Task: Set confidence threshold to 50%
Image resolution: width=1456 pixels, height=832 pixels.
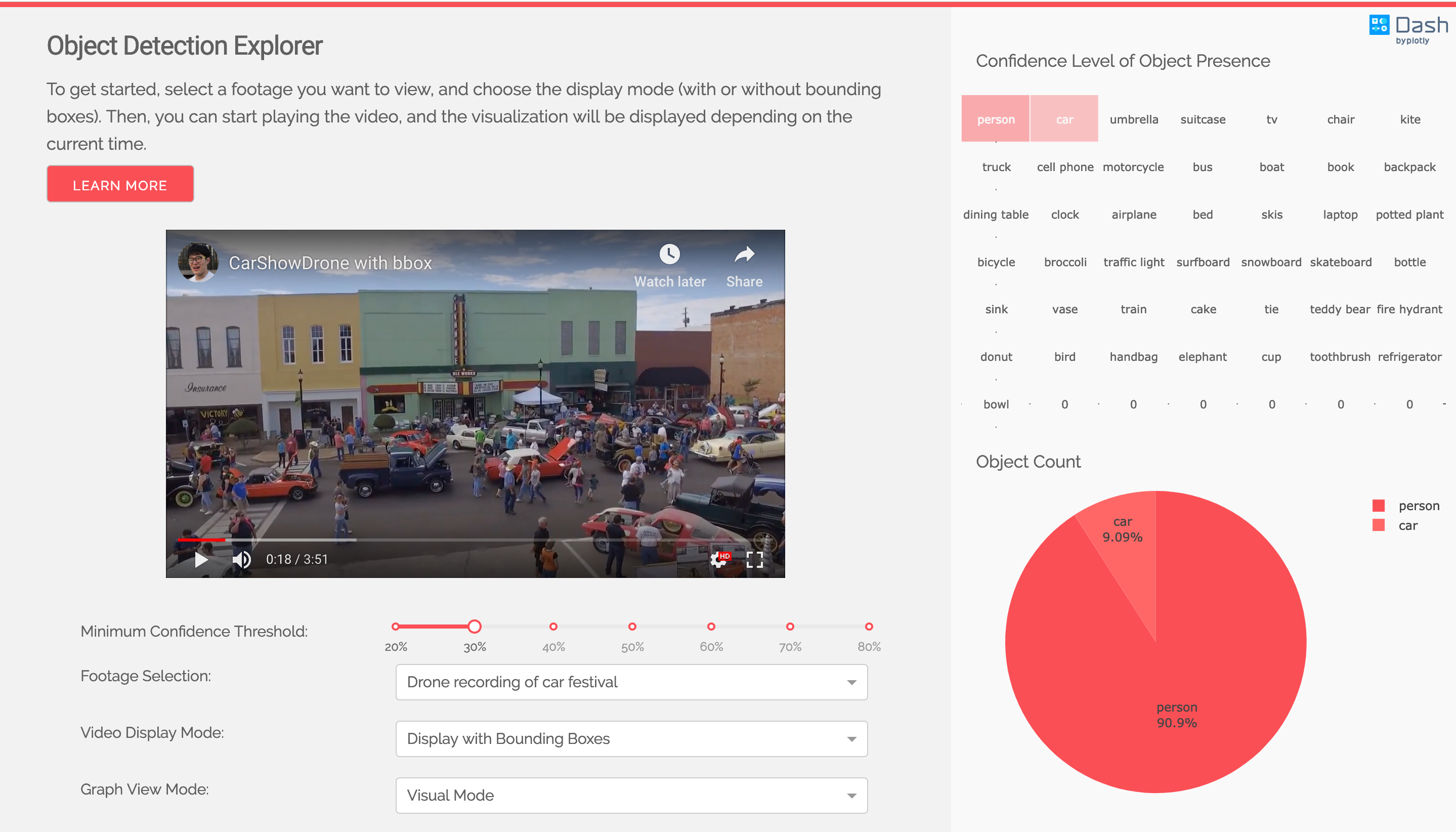Action: point(632,627)
